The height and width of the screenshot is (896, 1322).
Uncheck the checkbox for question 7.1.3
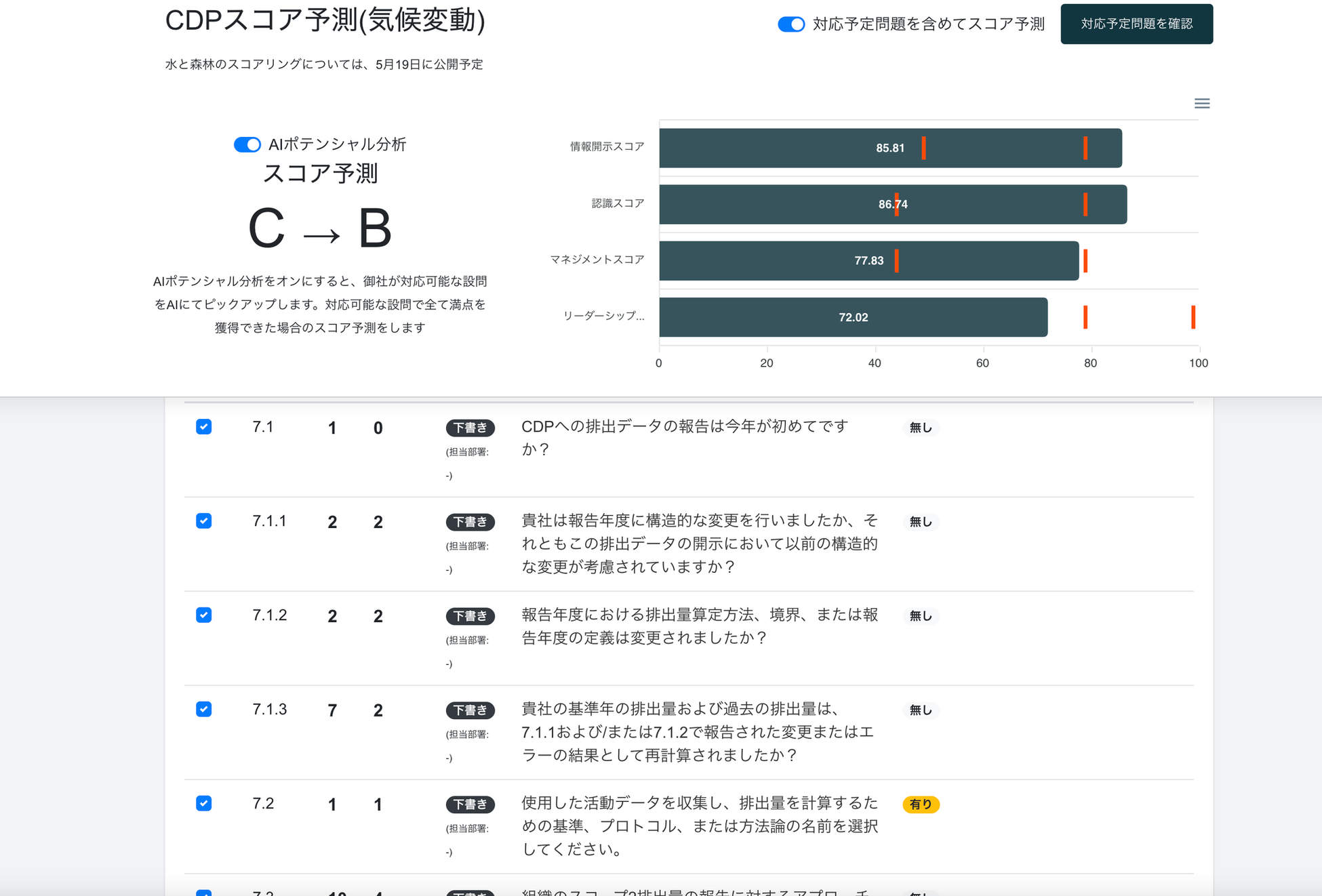click(203, 709)
